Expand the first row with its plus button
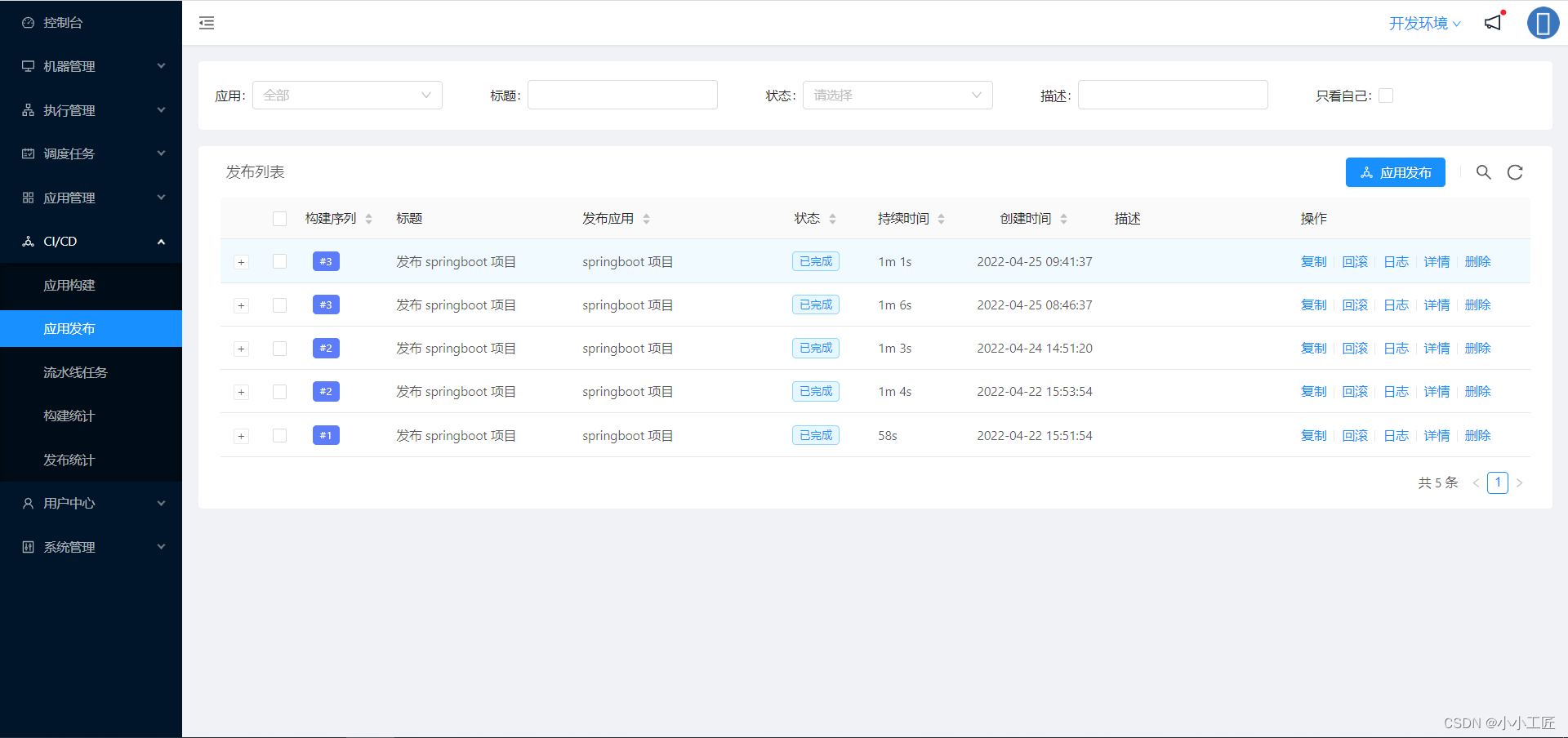This screenshot has width=1568, height=738. [241, 262]
